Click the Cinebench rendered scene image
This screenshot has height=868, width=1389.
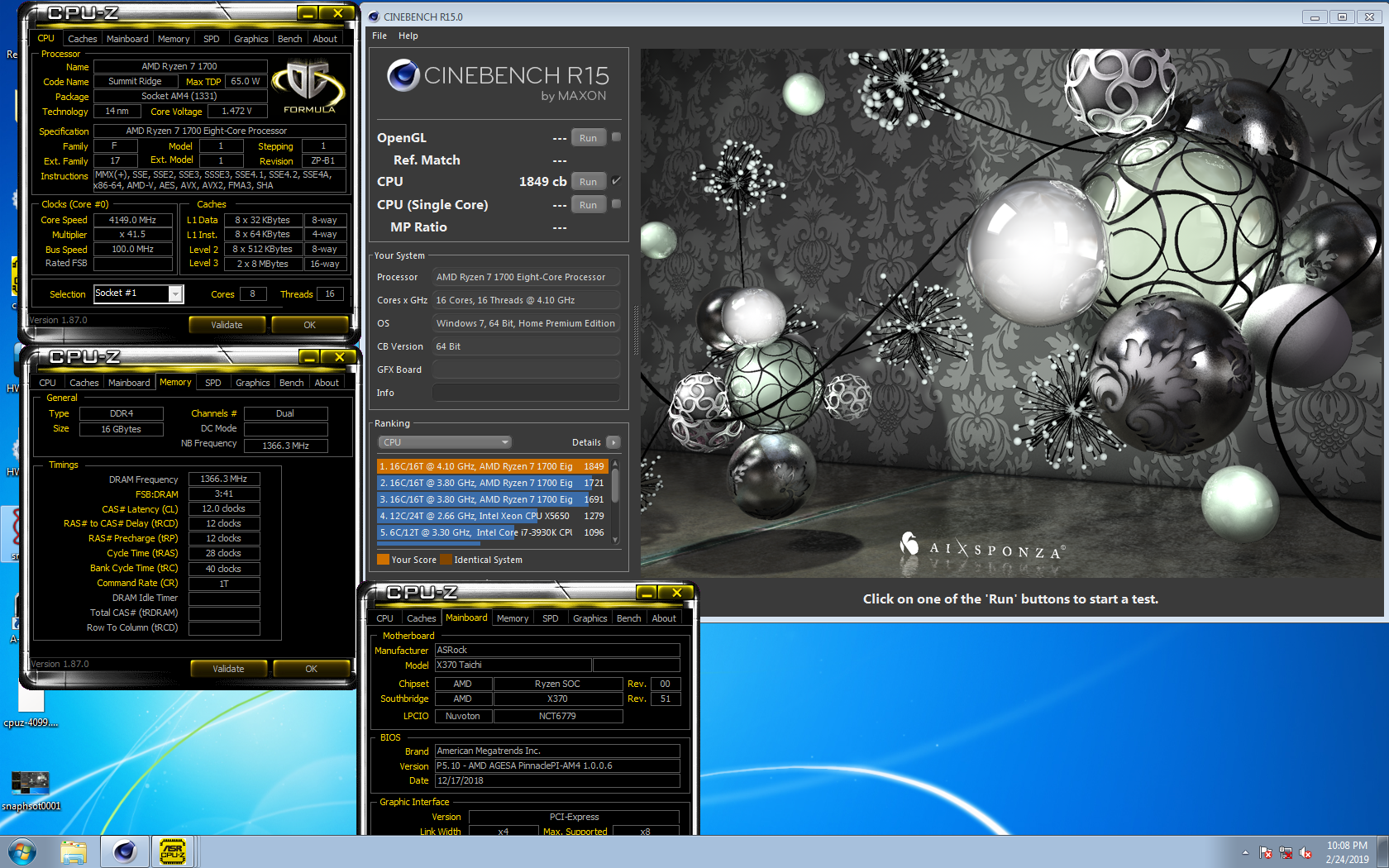pos(1010,314)
